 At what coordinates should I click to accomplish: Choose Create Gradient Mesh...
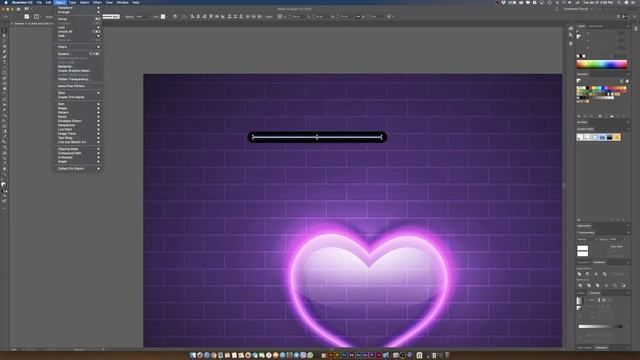[x=78, y=71]
